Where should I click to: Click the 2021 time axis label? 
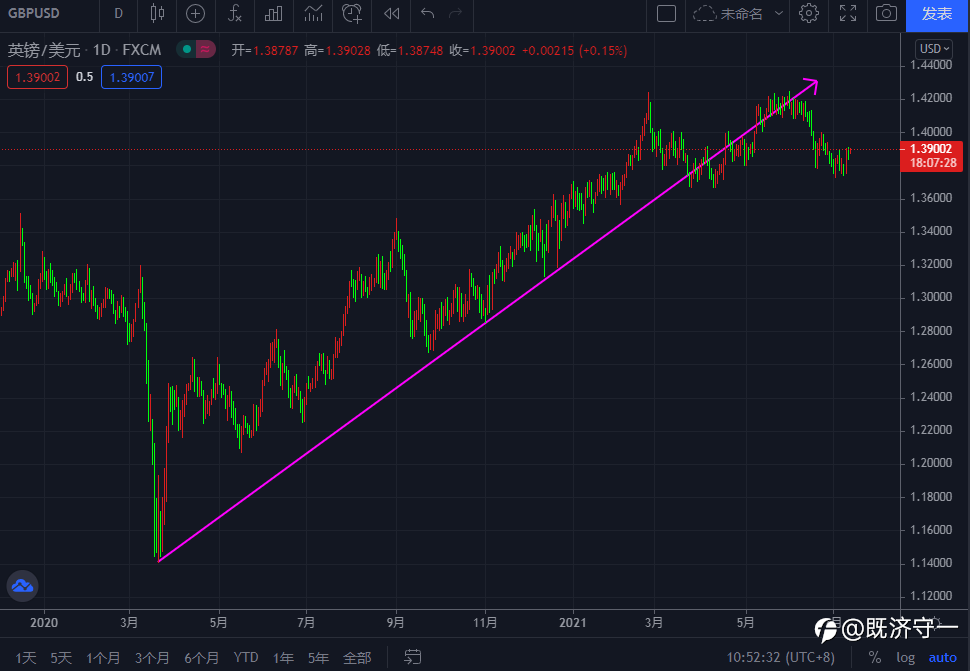(572, 622)
